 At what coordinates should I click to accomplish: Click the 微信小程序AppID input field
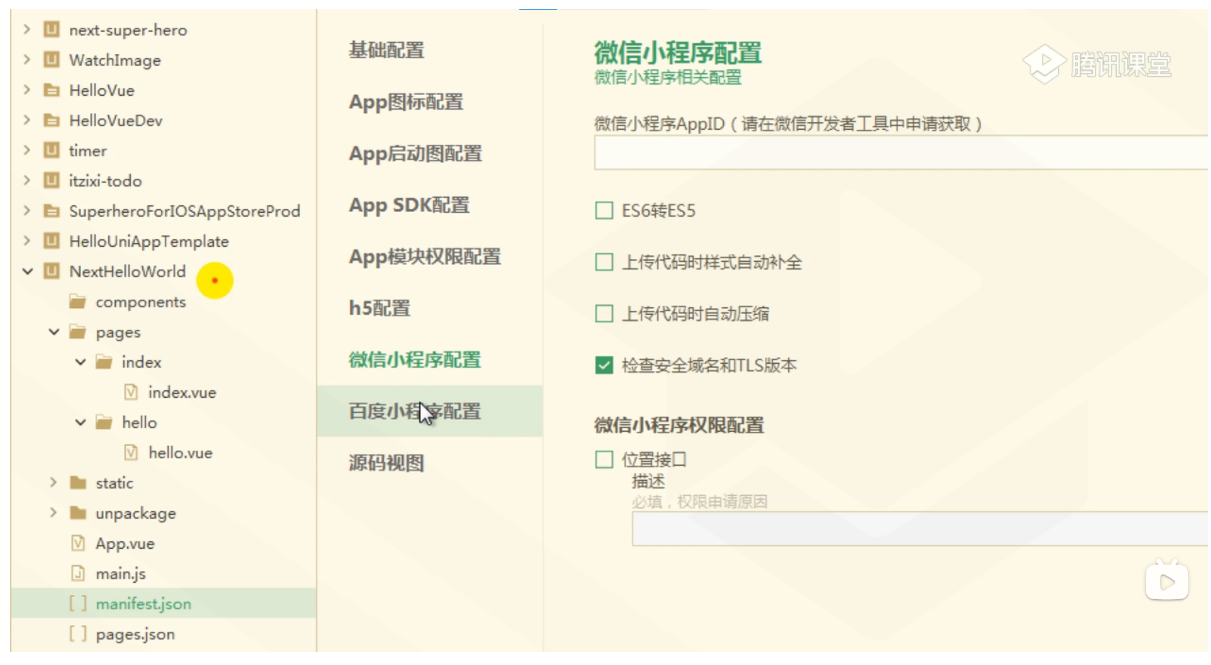901,153
